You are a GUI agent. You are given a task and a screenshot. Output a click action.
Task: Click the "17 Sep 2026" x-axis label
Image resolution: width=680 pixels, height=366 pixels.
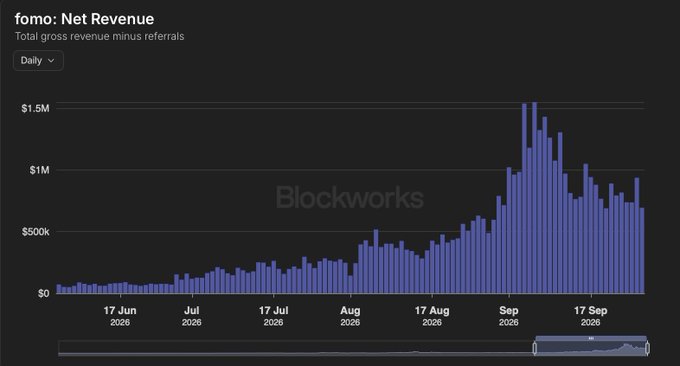(x=591, y=316)
